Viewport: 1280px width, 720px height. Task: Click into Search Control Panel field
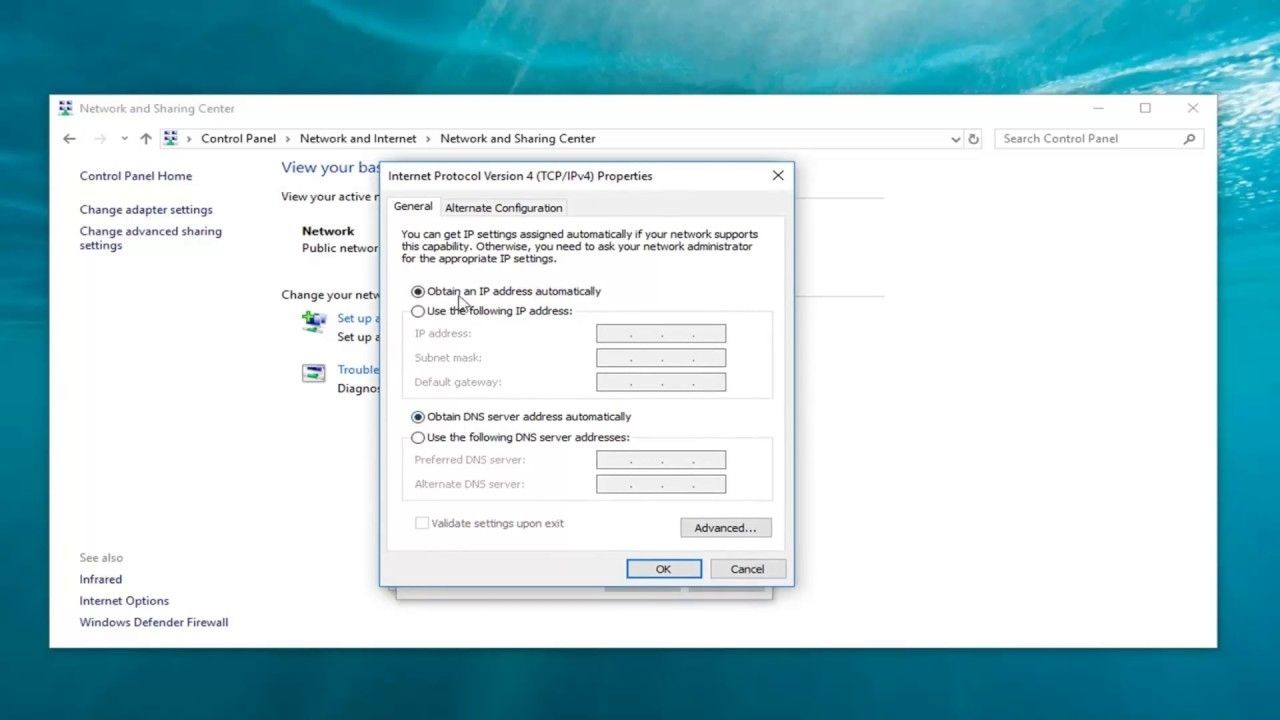pos(1085,139)
